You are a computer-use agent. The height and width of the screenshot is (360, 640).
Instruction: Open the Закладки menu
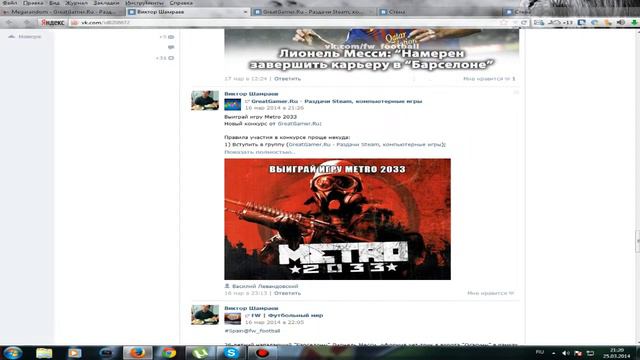[106, 3]
